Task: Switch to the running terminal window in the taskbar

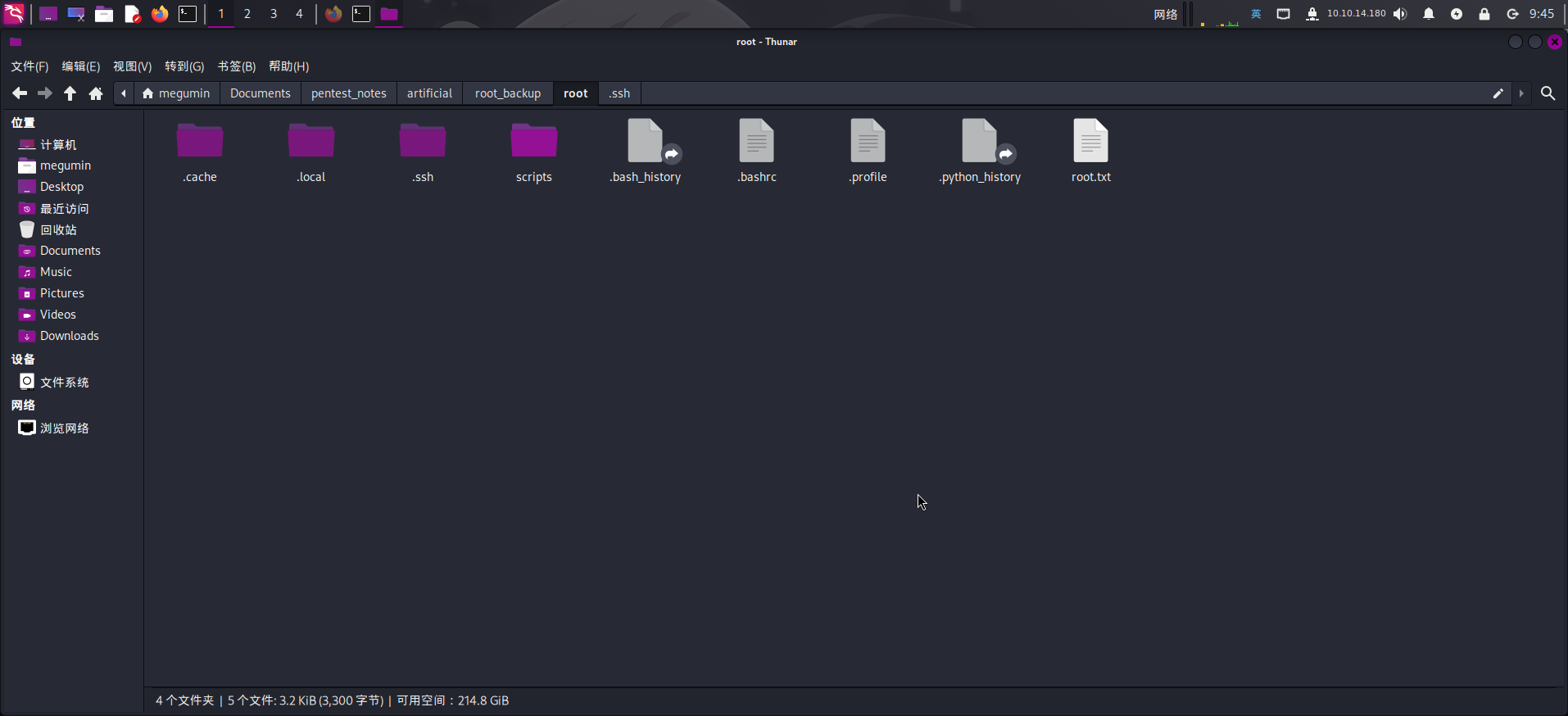Action: [361, 14]
